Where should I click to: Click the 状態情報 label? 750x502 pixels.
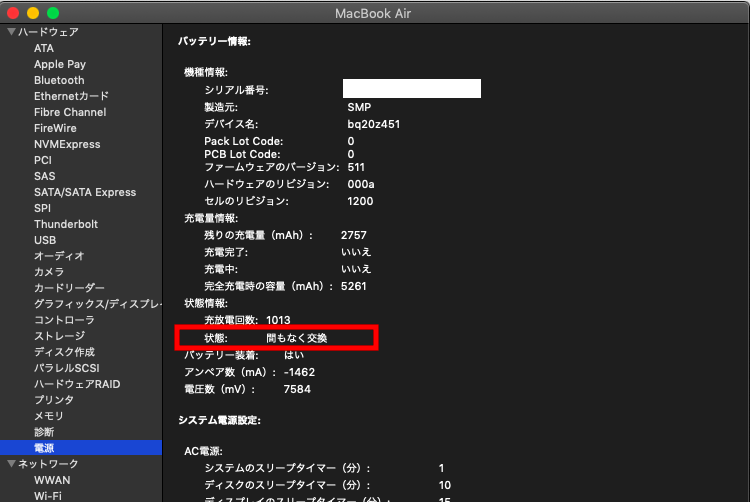(x=206, y=303)
